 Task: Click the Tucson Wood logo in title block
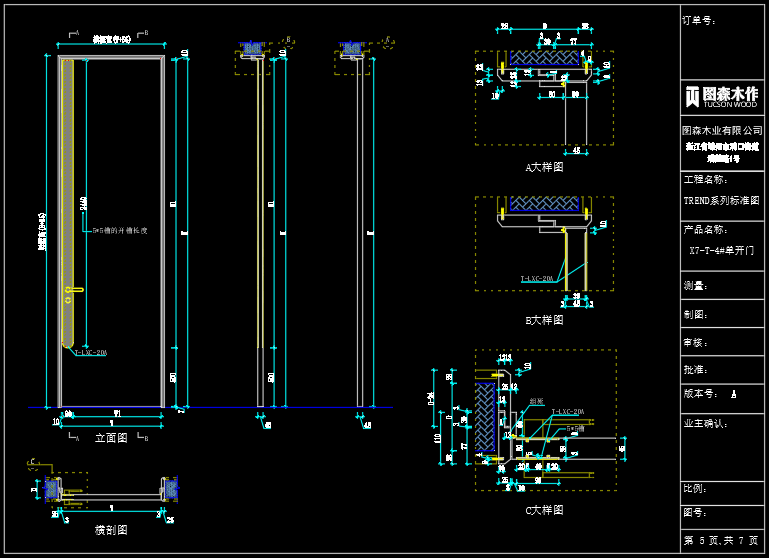coord(721,96)
